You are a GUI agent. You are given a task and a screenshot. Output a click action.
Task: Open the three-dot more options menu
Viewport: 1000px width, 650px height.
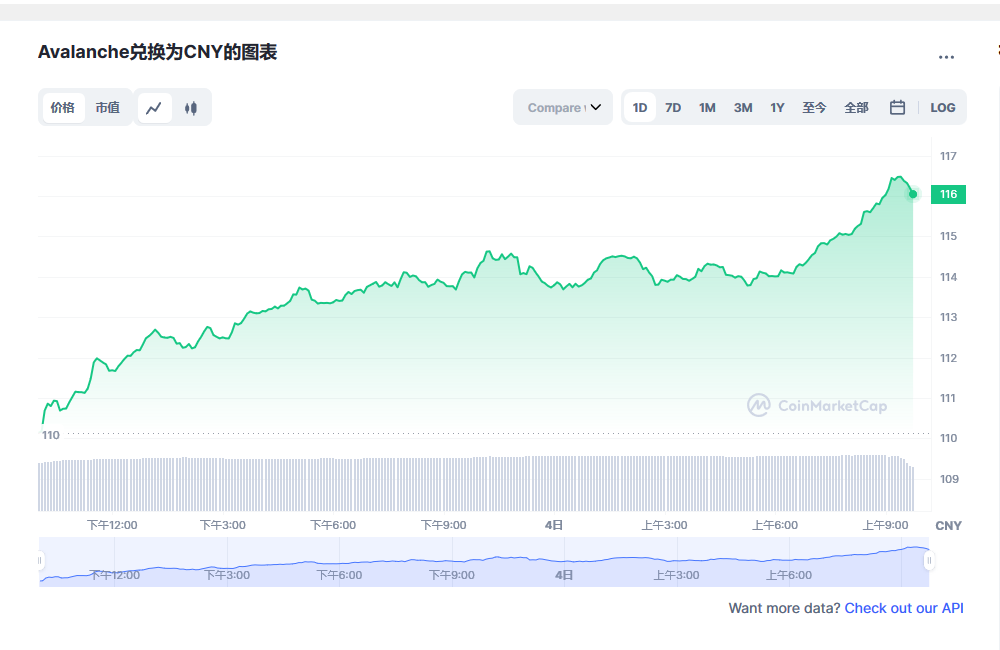pos(946,57)
